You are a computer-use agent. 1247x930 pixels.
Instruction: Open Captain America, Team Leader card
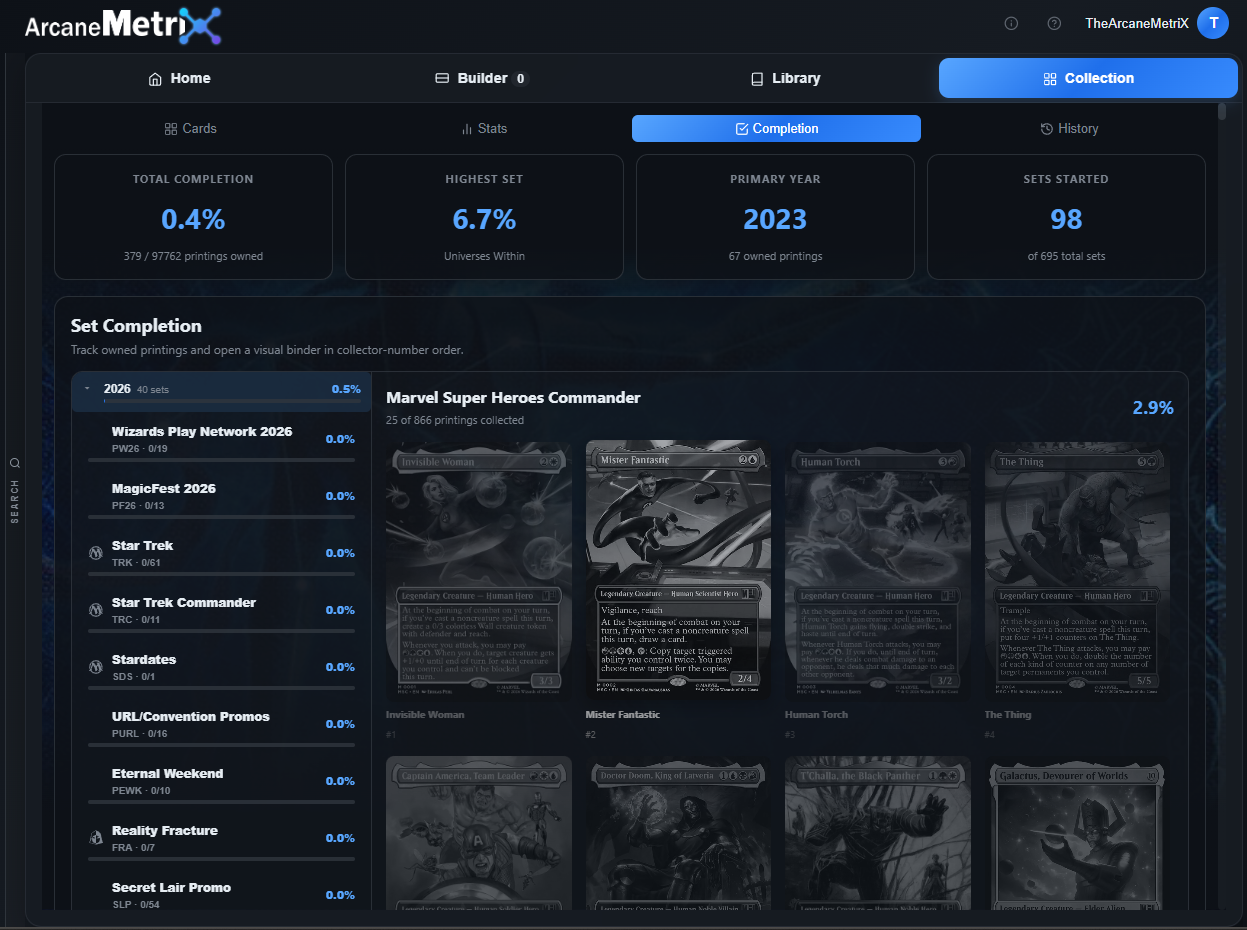(x=479, y=833)
